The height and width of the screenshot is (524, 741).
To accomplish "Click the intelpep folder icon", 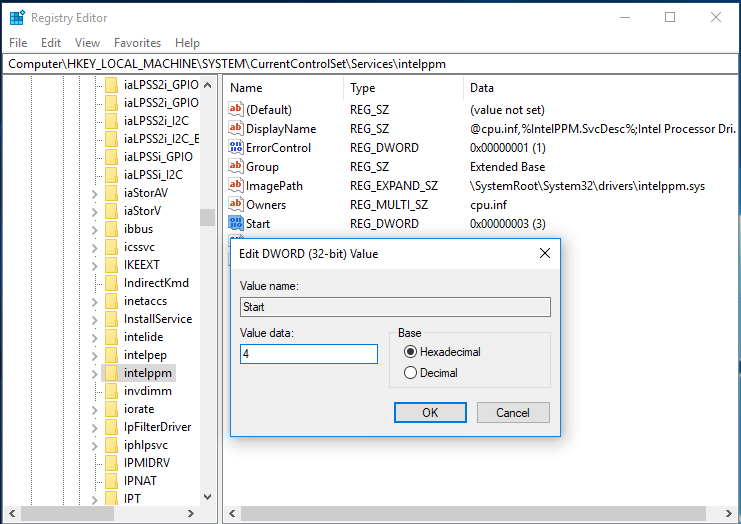I will (112, 355).
